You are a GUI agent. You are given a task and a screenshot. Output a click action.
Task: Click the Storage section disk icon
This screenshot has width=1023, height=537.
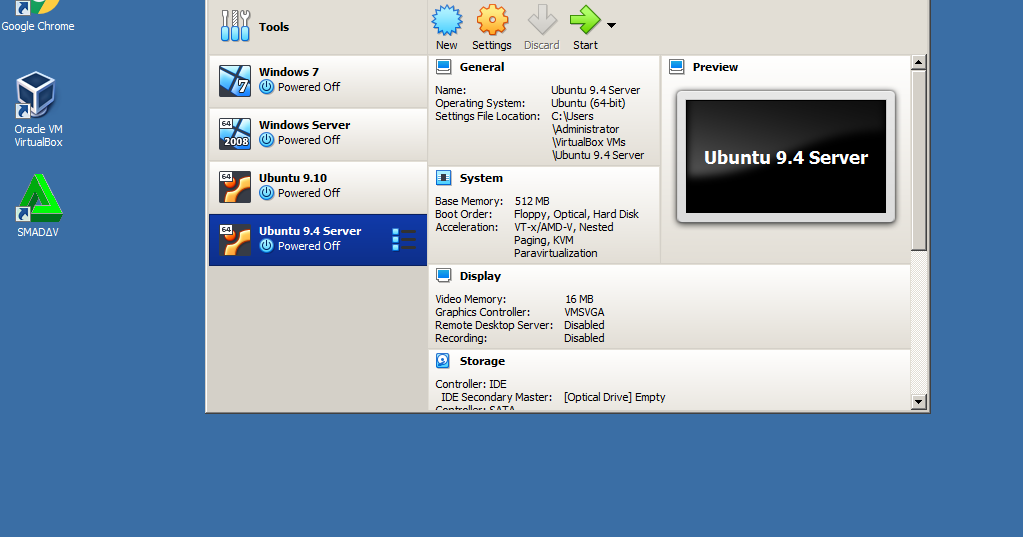pyautogui.click(x=443, y=360)
